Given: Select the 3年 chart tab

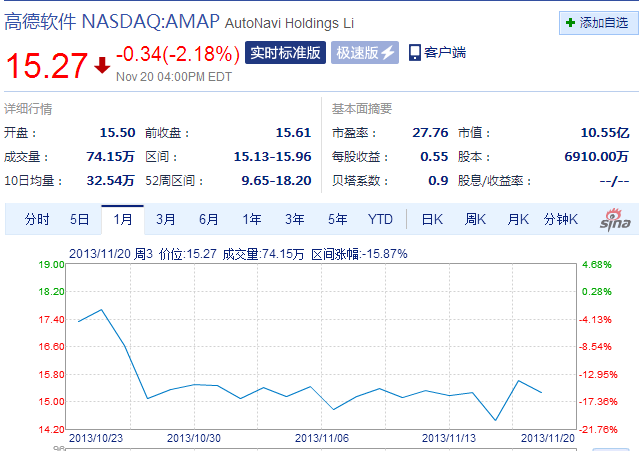Looking at the screenshot, I should (294, 219).
